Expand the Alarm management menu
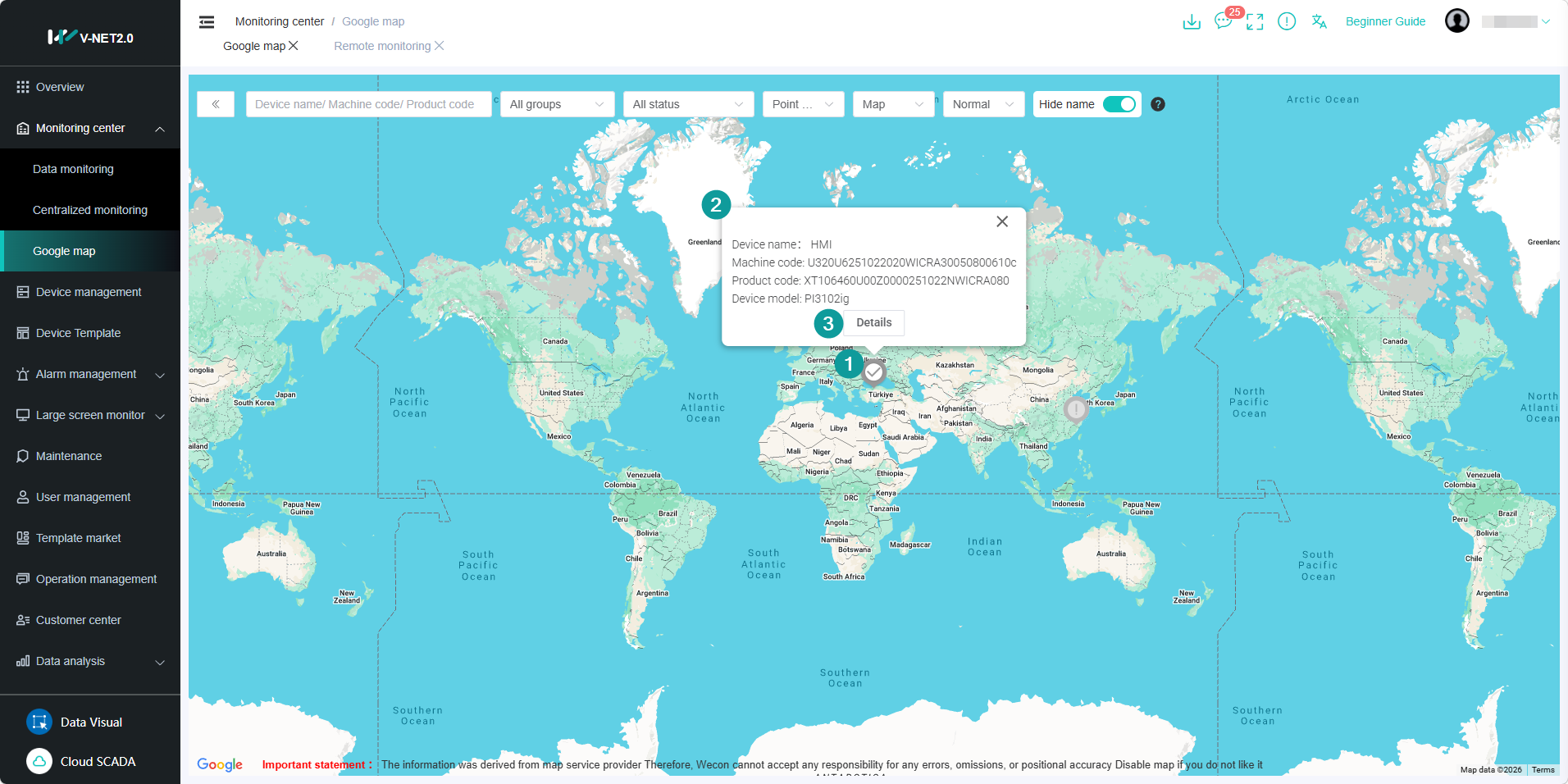Viewport: 1568px width, 784px height. [160, 375]
